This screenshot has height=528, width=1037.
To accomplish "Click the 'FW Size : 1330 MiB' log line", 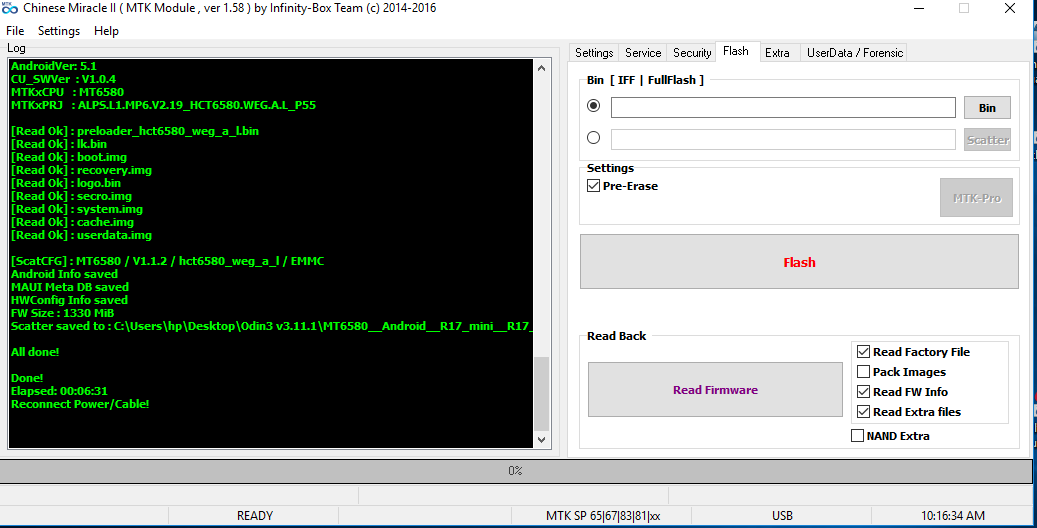I will point(62,313).
